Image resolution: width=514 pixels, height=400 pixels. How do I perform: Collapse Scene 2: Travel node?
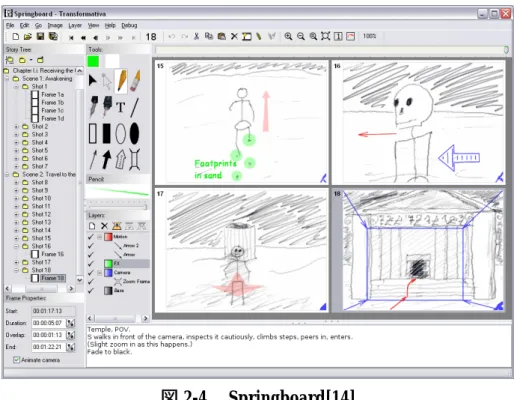coord(7,174)
